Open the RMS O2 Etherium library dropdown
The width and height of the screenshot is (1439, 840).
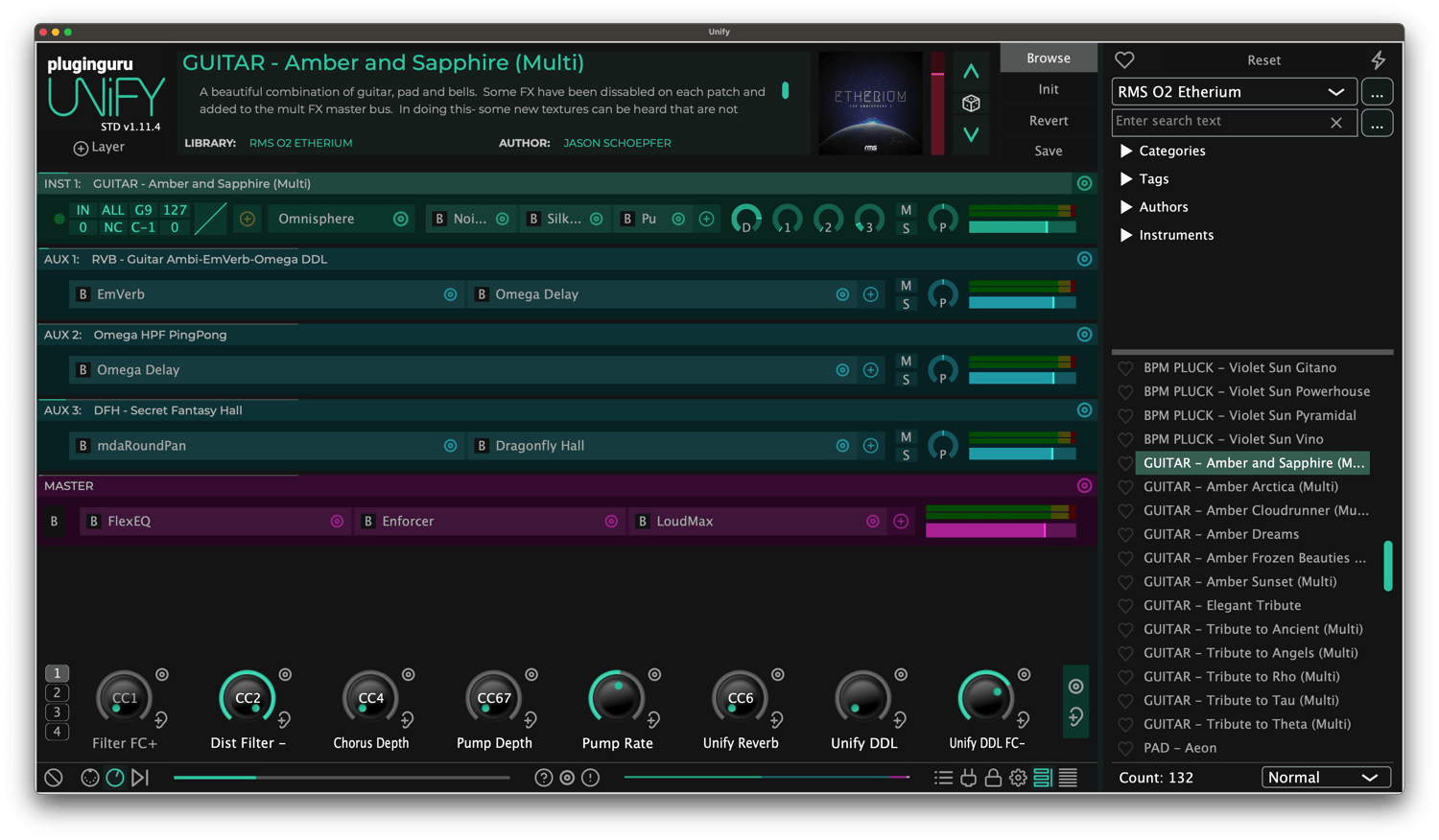pyautogui.click(x=1234, y=92)
